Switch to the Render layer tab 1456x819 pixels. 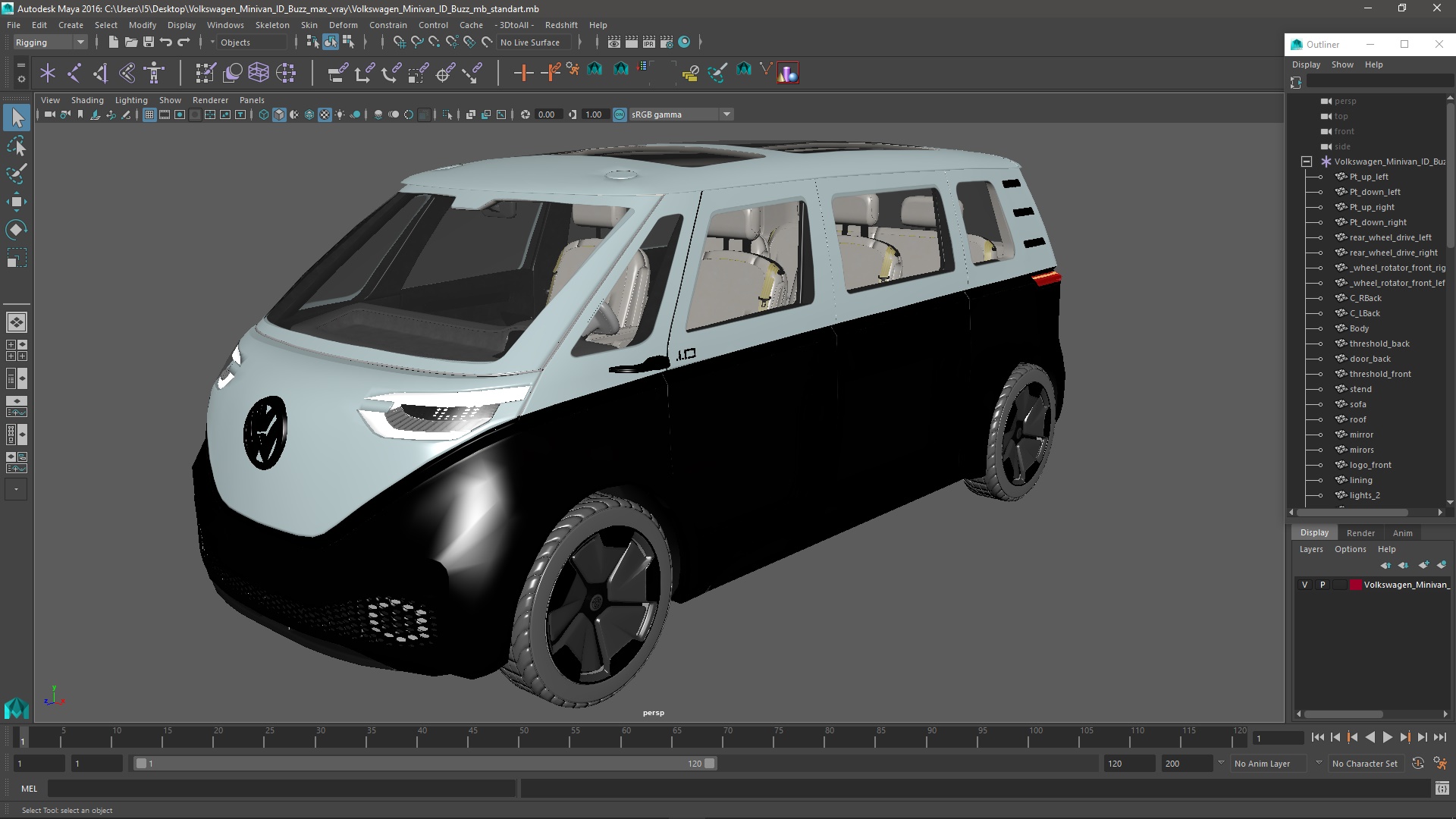click(x=1360, y=533)
